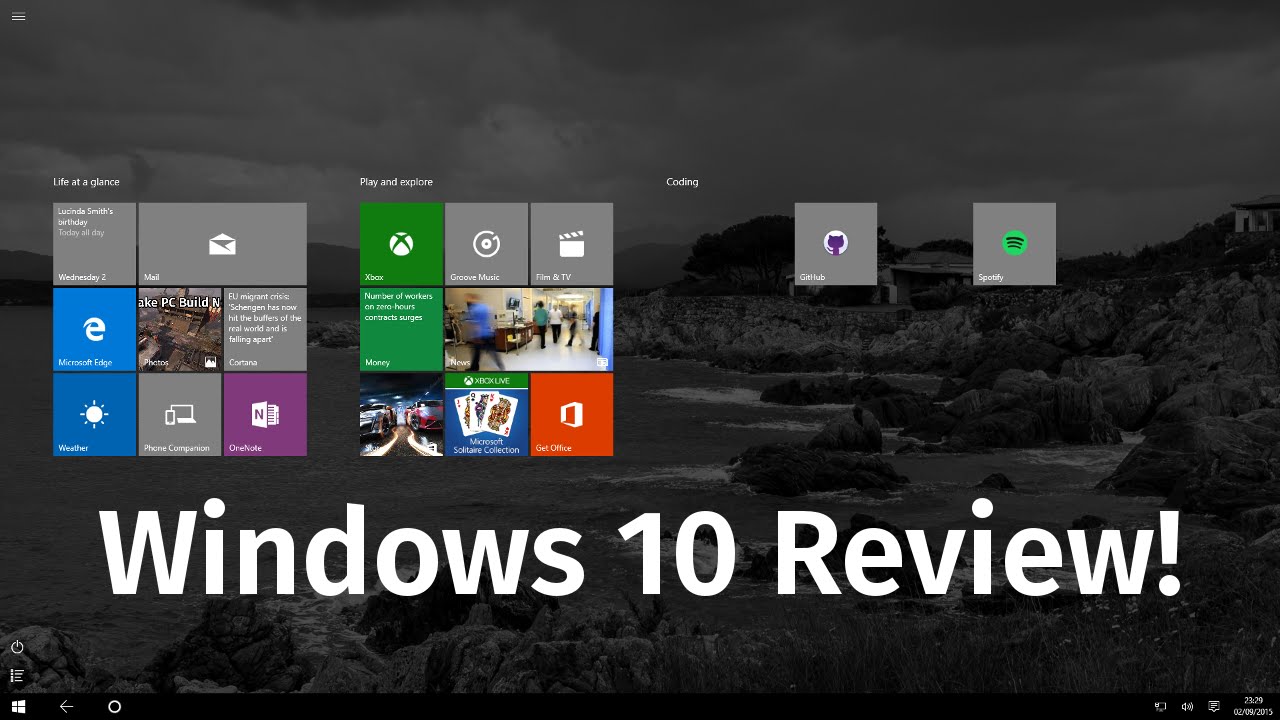Select the 'Life at a glance' group heading

tap(86, 182)
